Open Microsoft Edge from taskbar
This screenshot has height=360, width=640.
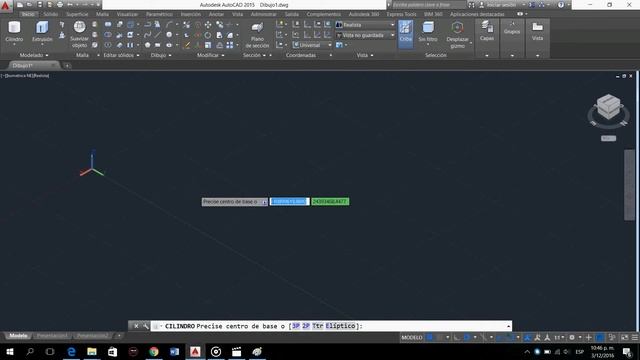[x=71, y=351]
